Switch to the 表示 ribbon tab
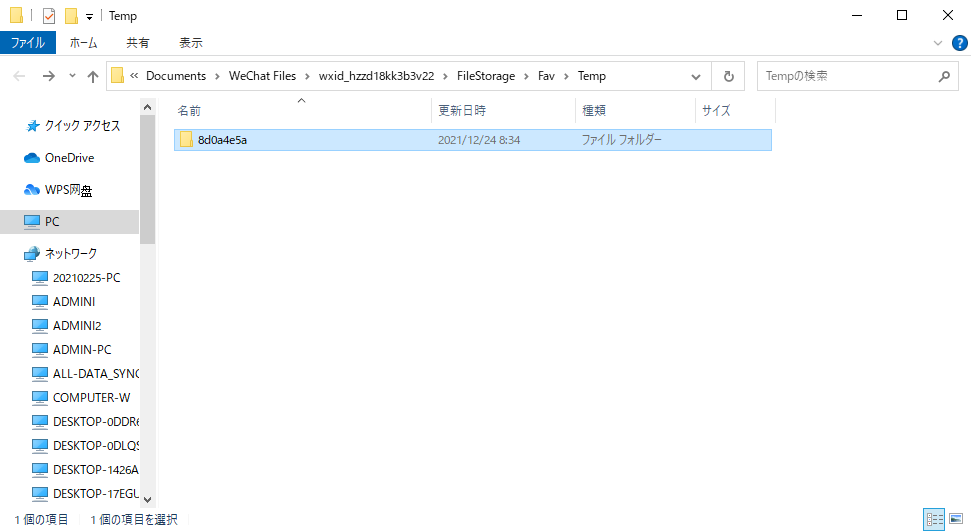The width and height of the screenshot is (971, 531). (190, 43)
